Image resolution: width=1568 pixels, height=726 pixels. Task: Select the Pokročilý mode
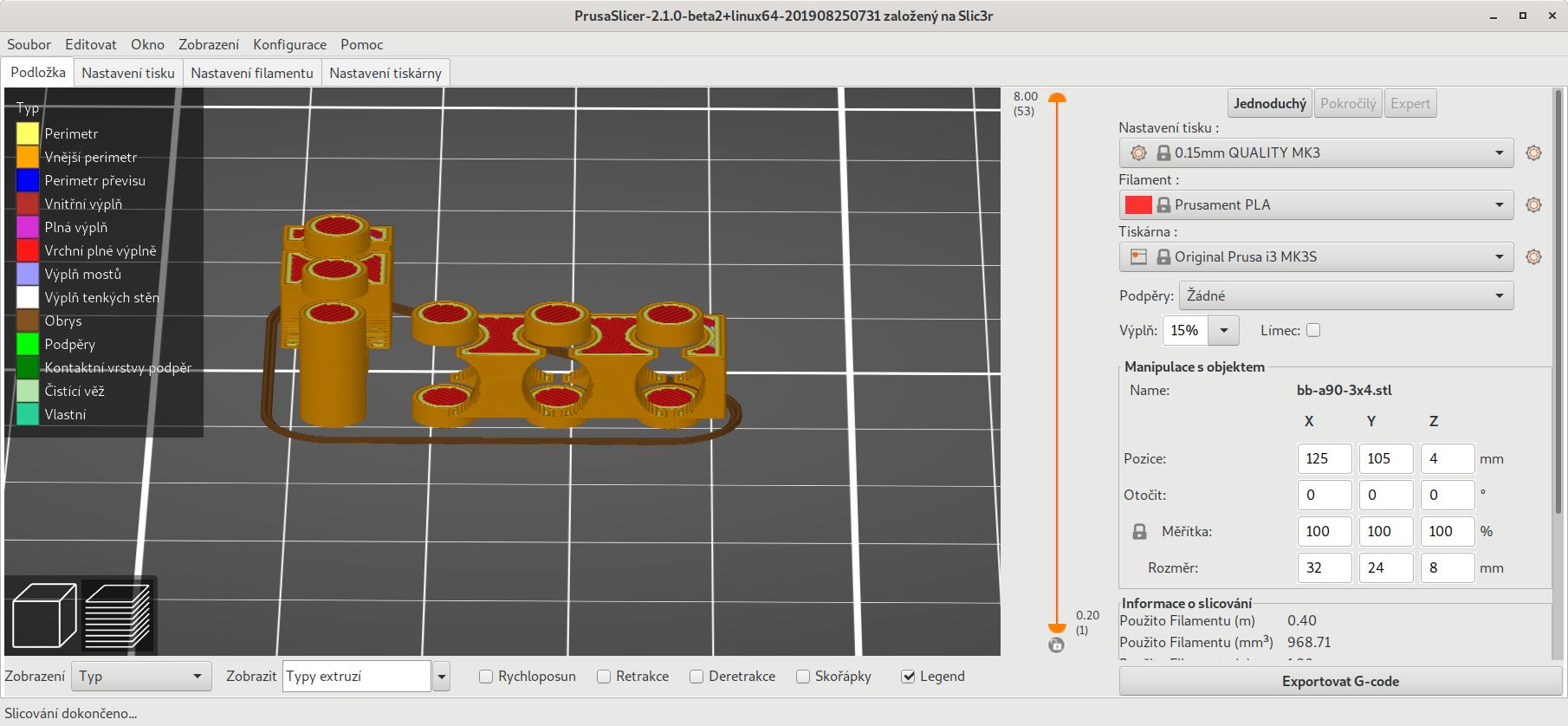[1348, 103]
